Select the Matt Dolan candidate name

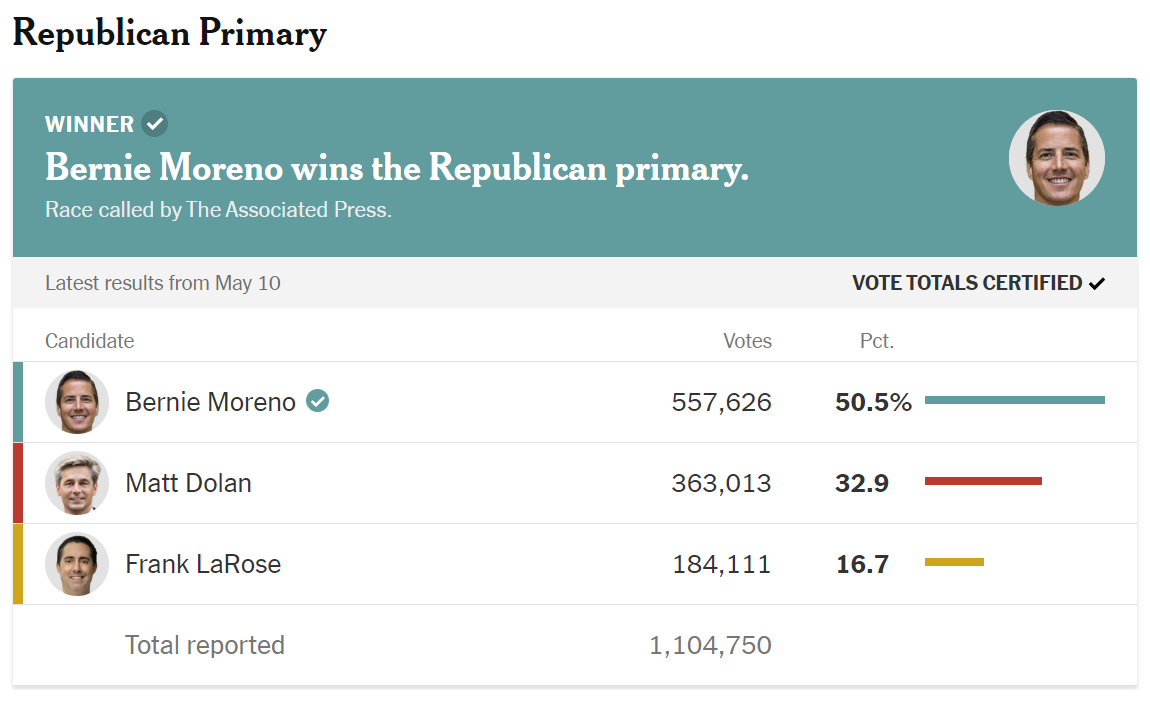click(x=188, y=483)
